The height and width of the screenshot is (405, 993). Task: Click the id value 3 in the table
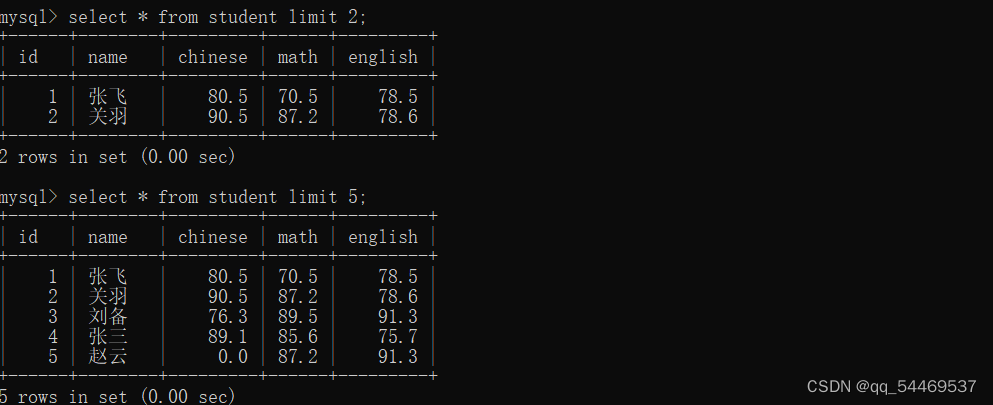click(x=52, y=316)
